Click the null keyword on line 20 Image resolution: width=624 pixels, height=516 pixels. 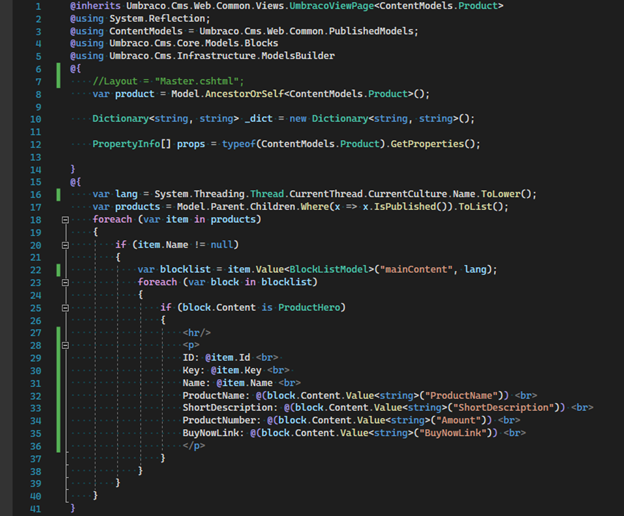point(222,245)
